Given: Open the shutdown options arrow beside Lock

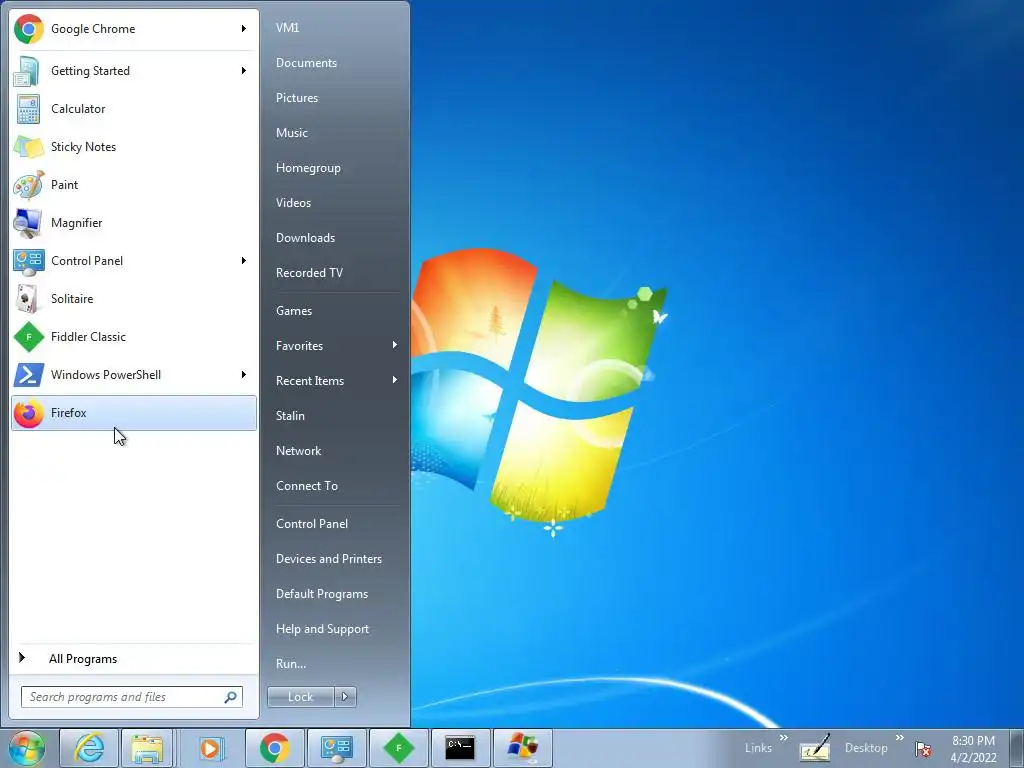Looking at the screenshot, I should (x=345, y=697).
